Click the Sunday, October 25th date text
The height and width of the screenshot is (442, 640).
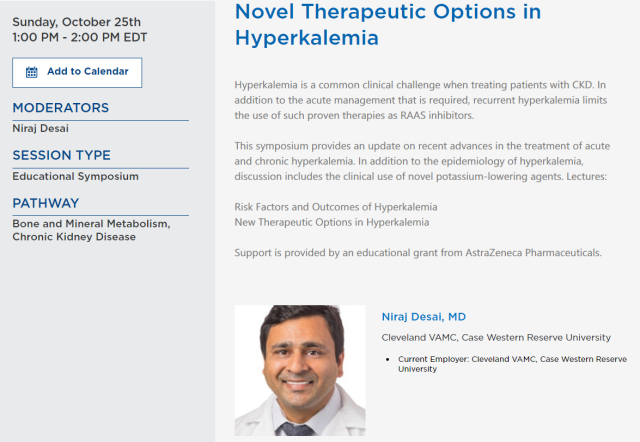coord(77,22)
